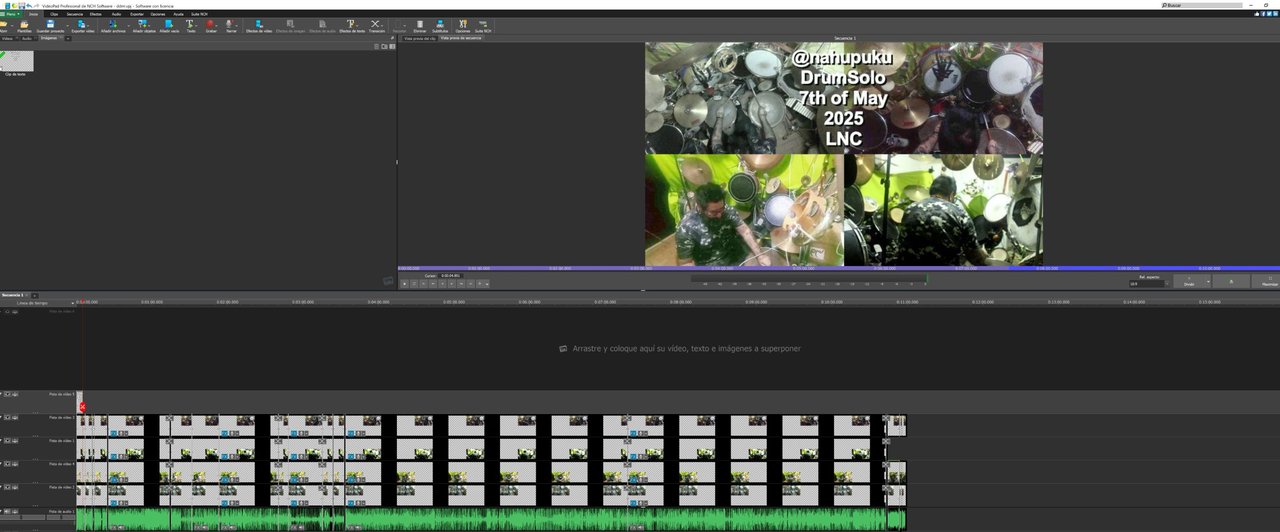The image size is (1280, 532).
Task: Click the purple preview seek bar
Action: pos(839,268)
